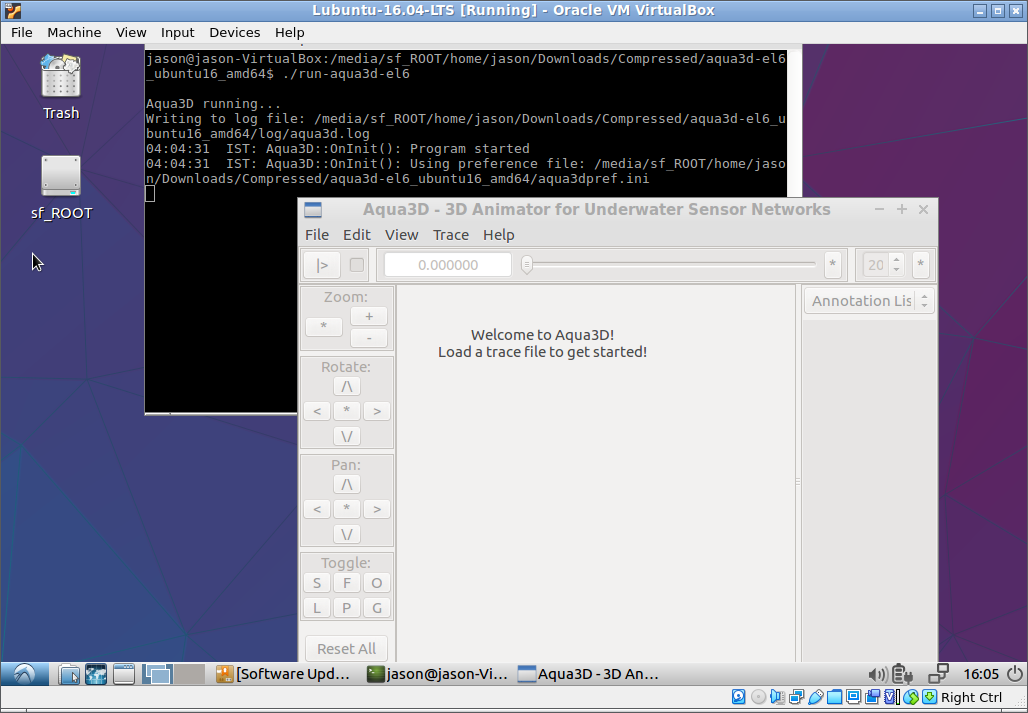The image size is (1028, 713).
Task: Pan right using > in the Pan group
Action: (377, 509)
